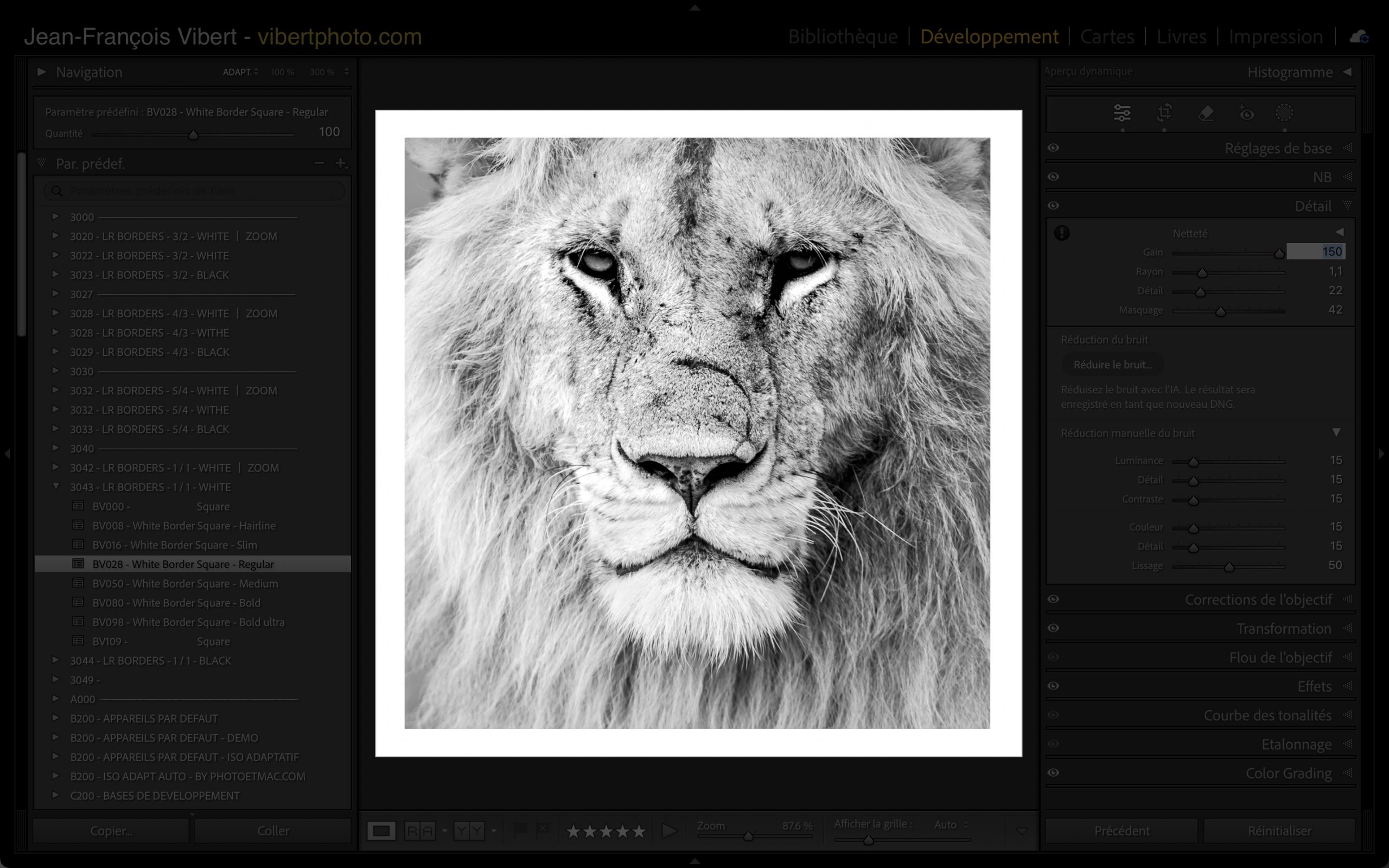Open the Red-eye correction tool
Screen dimensions: 1389x868
[1246, 113]
